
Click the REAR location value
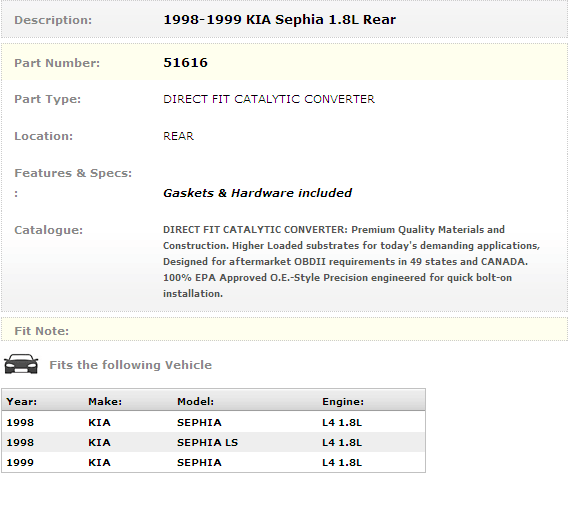point(178,136)
